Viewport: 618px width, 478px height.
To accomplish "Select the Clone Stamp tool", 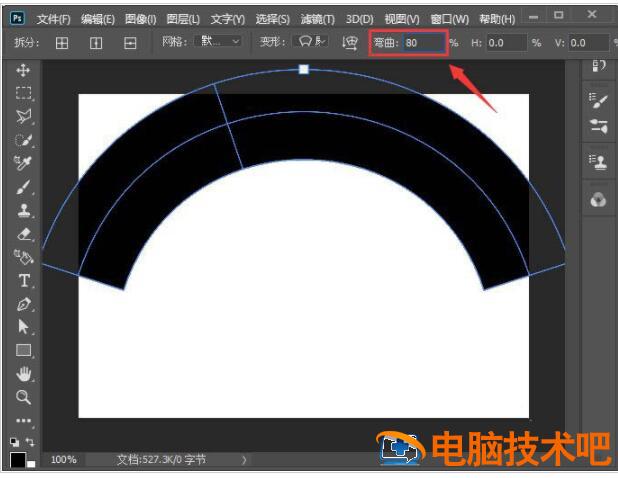I will coord(24,210).
